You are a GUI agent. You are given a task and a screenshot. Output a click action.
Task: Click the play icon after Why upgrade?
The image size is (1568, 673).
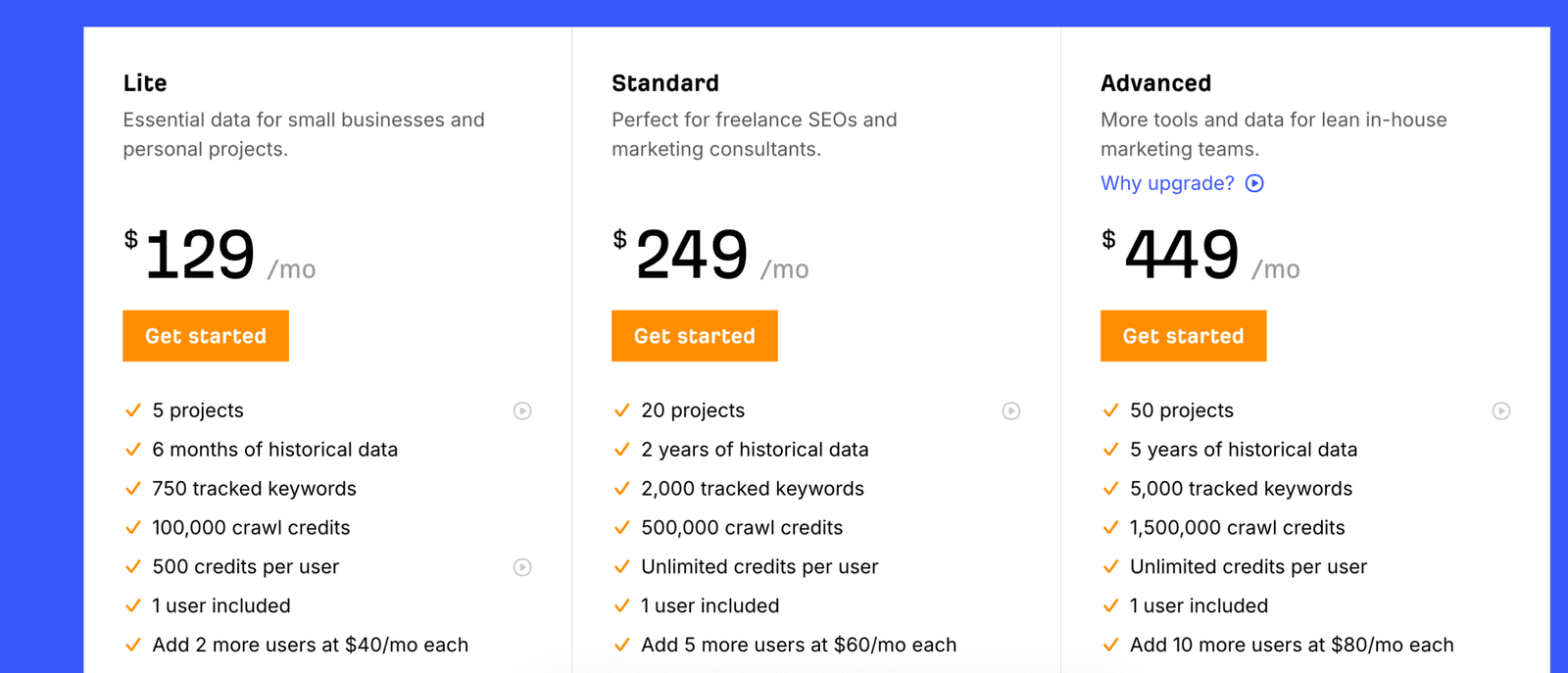pos(1254,183)
